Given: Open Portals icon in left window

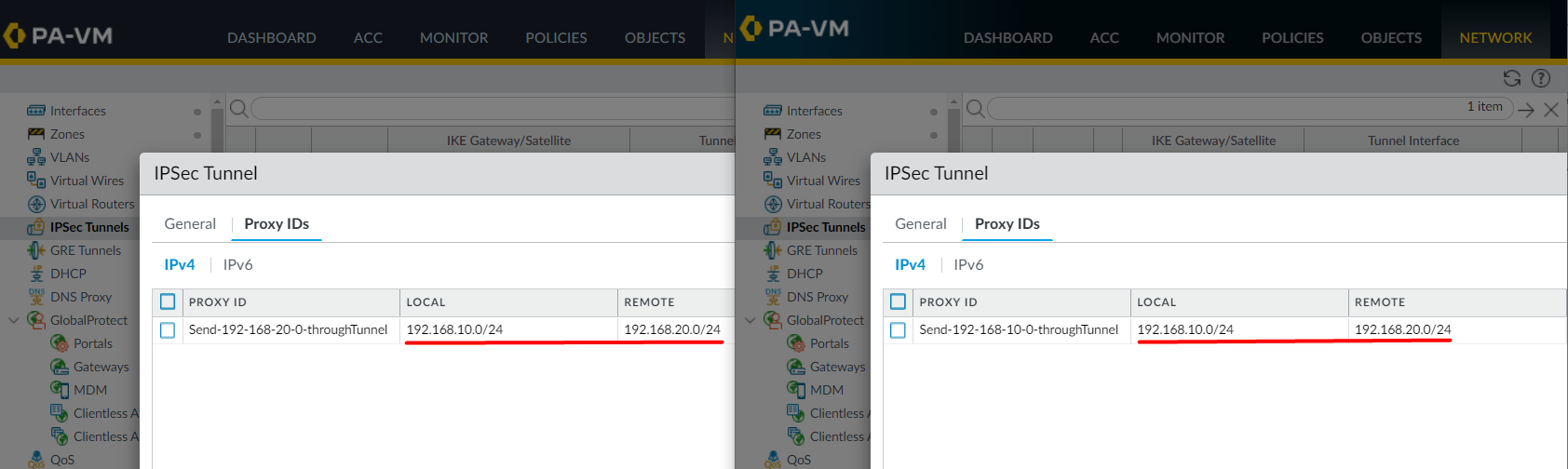Looking at the screenshot, I should (60, 343).
